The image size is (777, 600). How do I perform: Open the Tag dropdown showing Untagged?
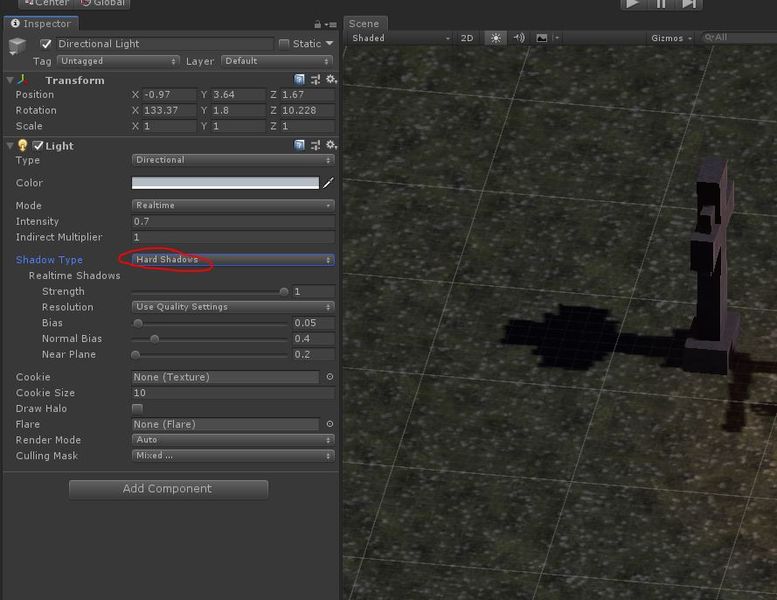tap(118, 61)
